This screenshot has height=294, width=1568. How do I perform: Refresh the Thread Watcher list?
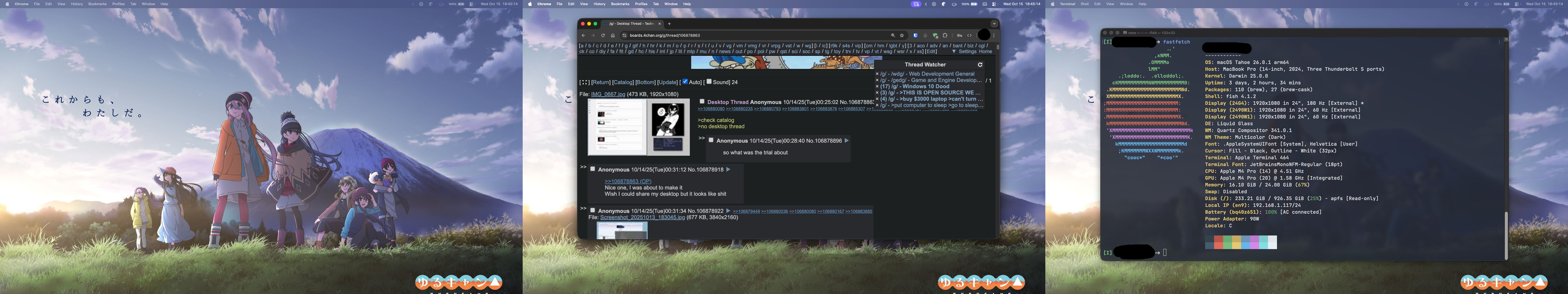(980, 65)
